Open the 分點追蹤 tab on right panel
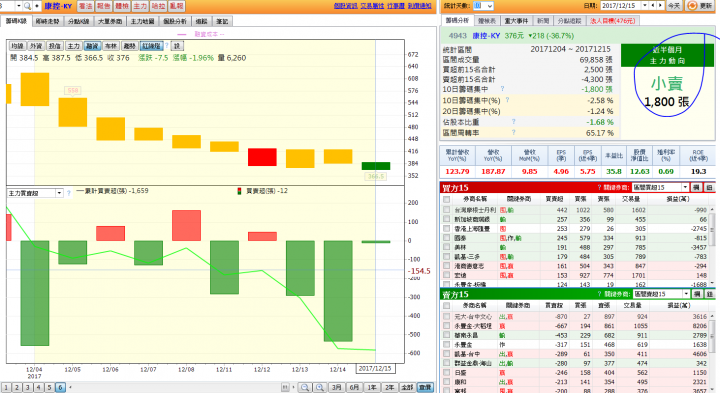Screen dimensions: 720x393 coord(569,21)
